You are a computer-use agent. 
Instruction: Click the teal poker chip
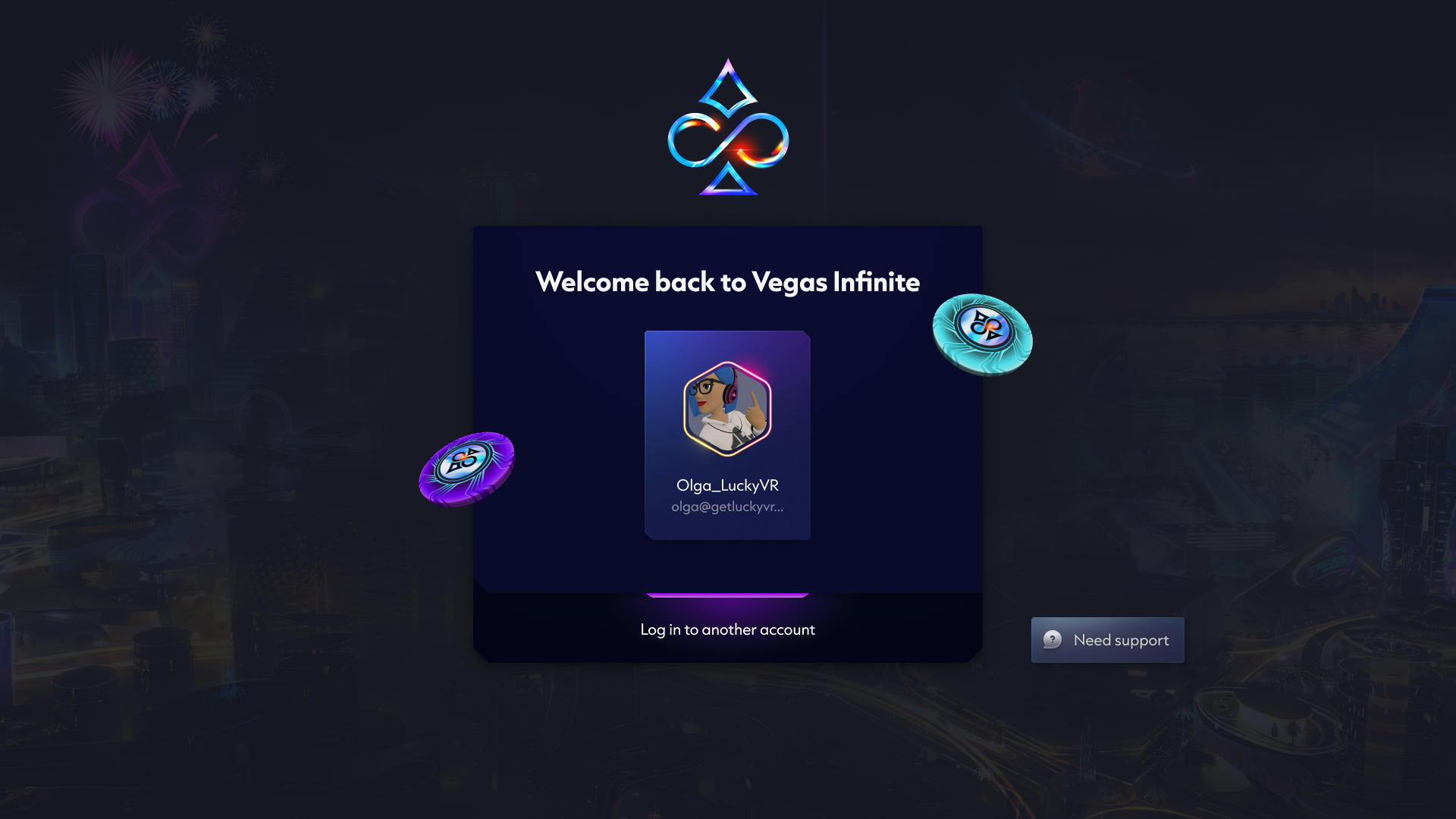[982, 334]
